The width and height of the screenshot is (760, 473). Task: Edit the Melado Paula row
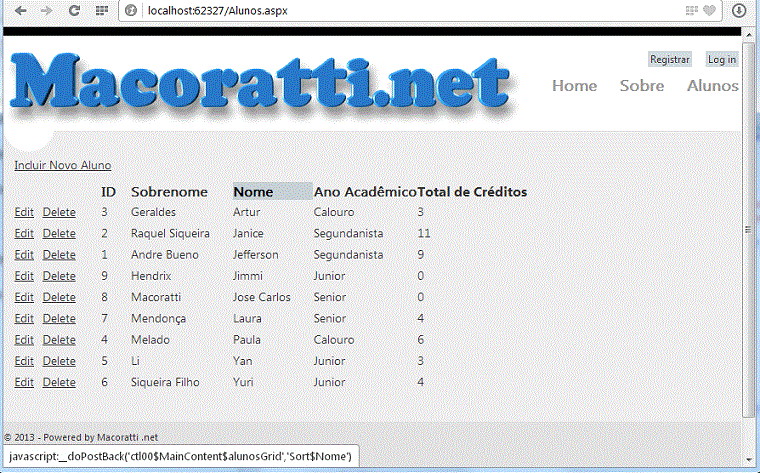pos(24,340)
